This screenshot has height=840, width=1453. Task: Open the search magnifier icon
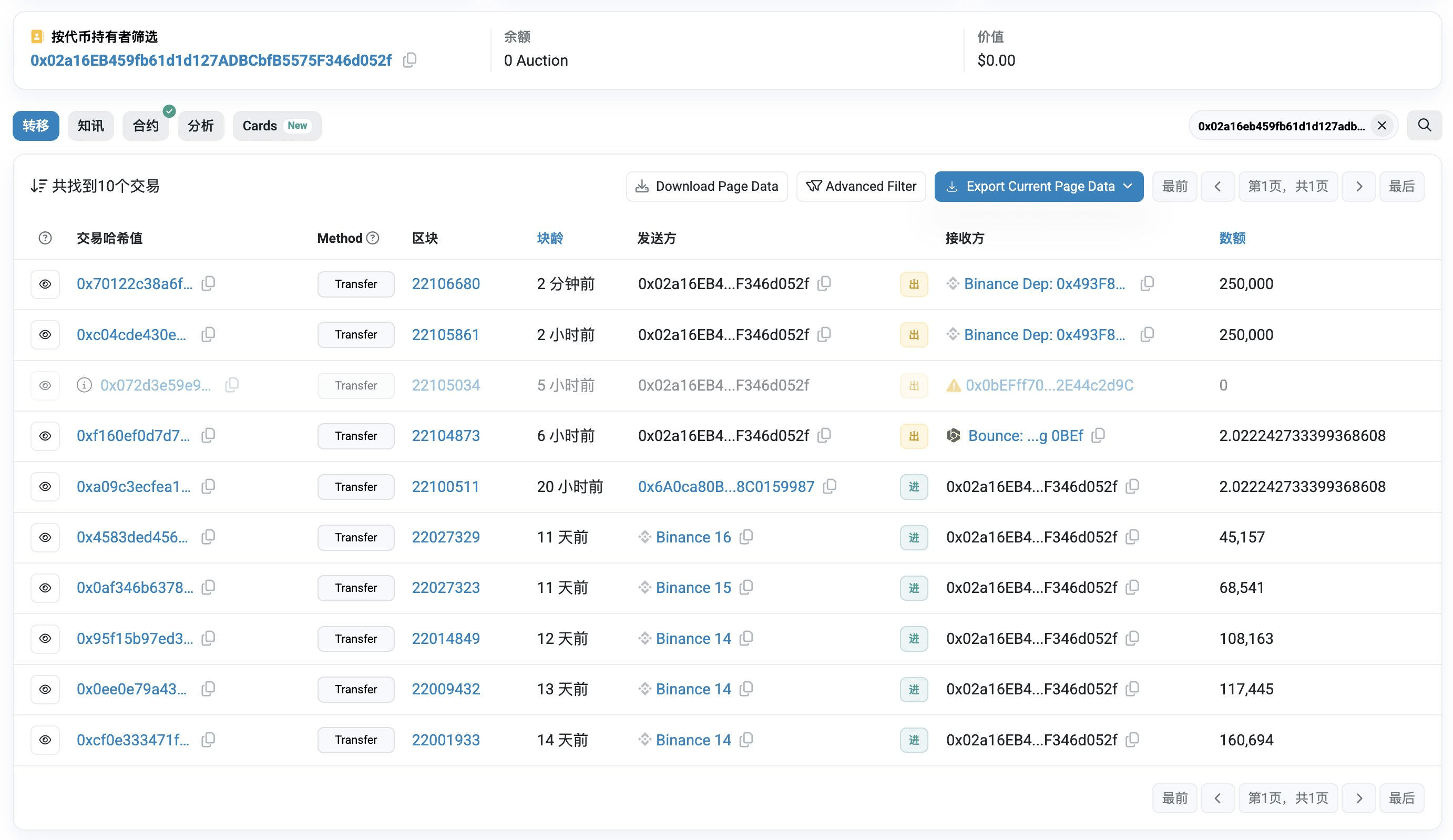(x=1424, y=126)
